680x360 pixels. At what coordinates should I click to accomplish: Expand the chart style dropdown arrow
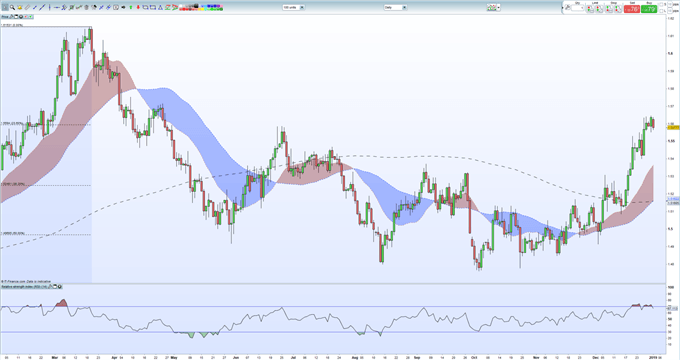click(x=498, y=7)
